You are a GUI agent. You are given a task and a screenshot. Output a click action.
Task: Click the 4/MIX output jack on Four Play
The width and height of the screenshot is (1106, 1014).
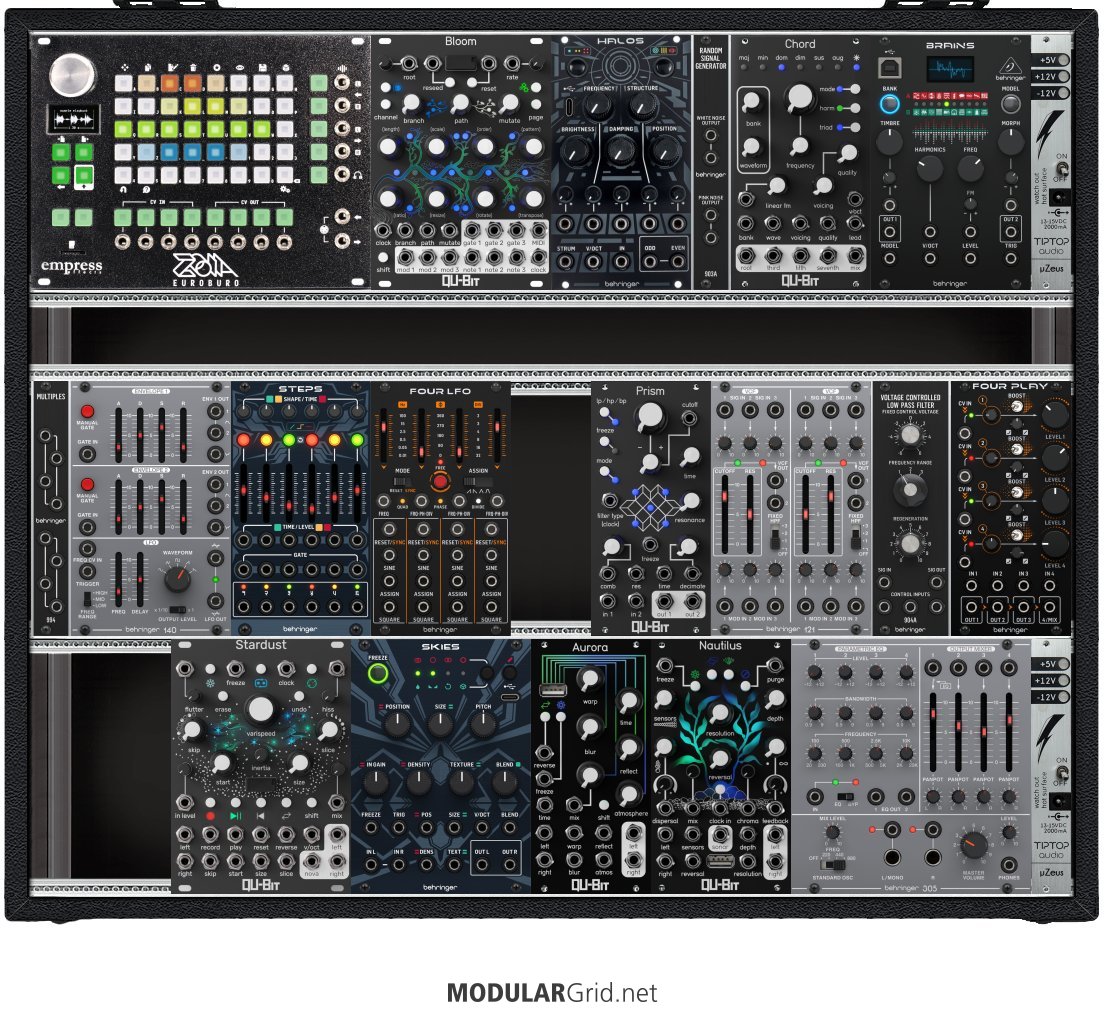1049,606
